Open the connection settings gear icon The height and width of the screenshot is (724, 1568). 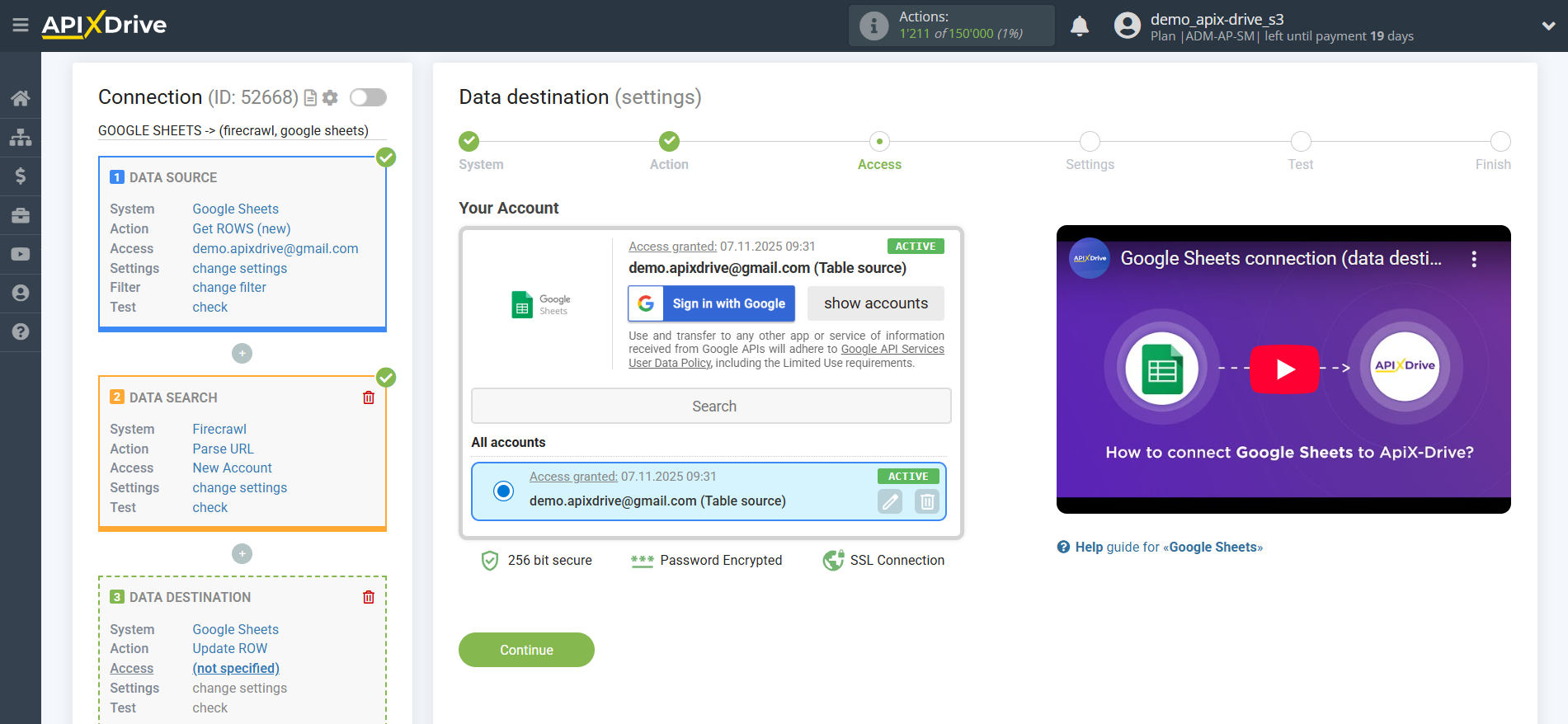click(330, 98)
